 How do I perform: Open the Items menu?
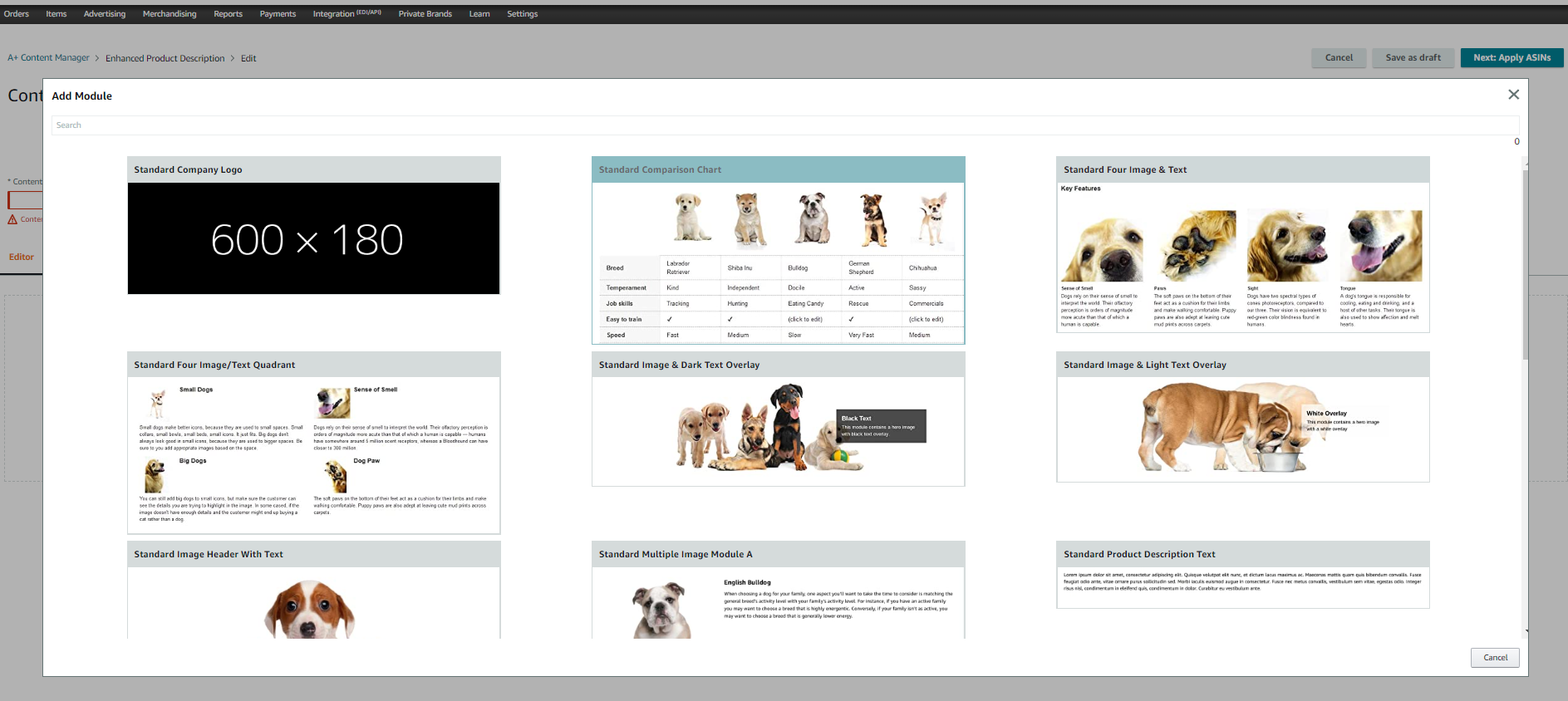tap(57, 14)
